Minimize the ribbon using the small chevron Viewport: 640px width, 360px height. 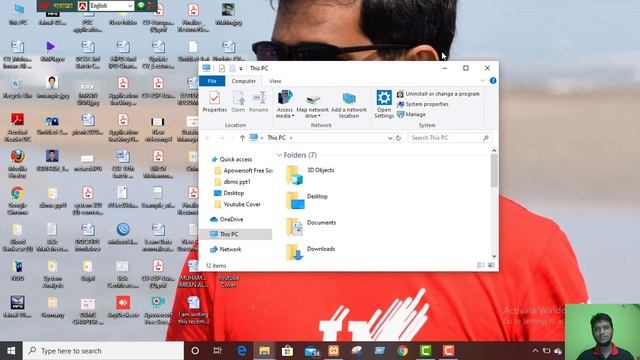482,81
